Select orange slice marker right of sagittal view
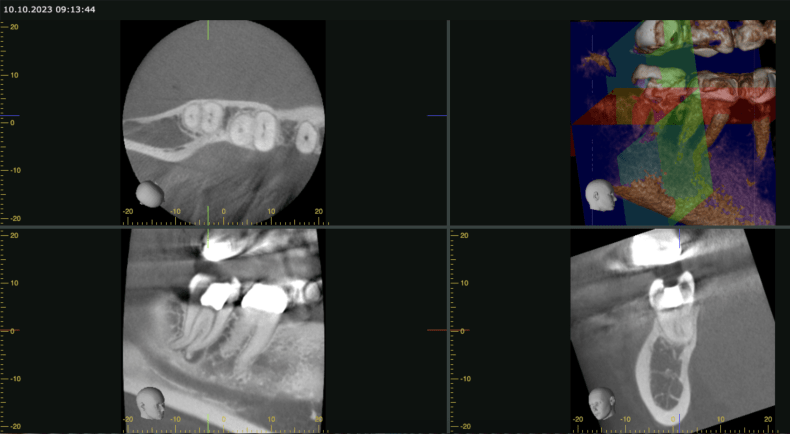Image resolution: width=790 pixels, height=434 pixels. coord(437,330)
